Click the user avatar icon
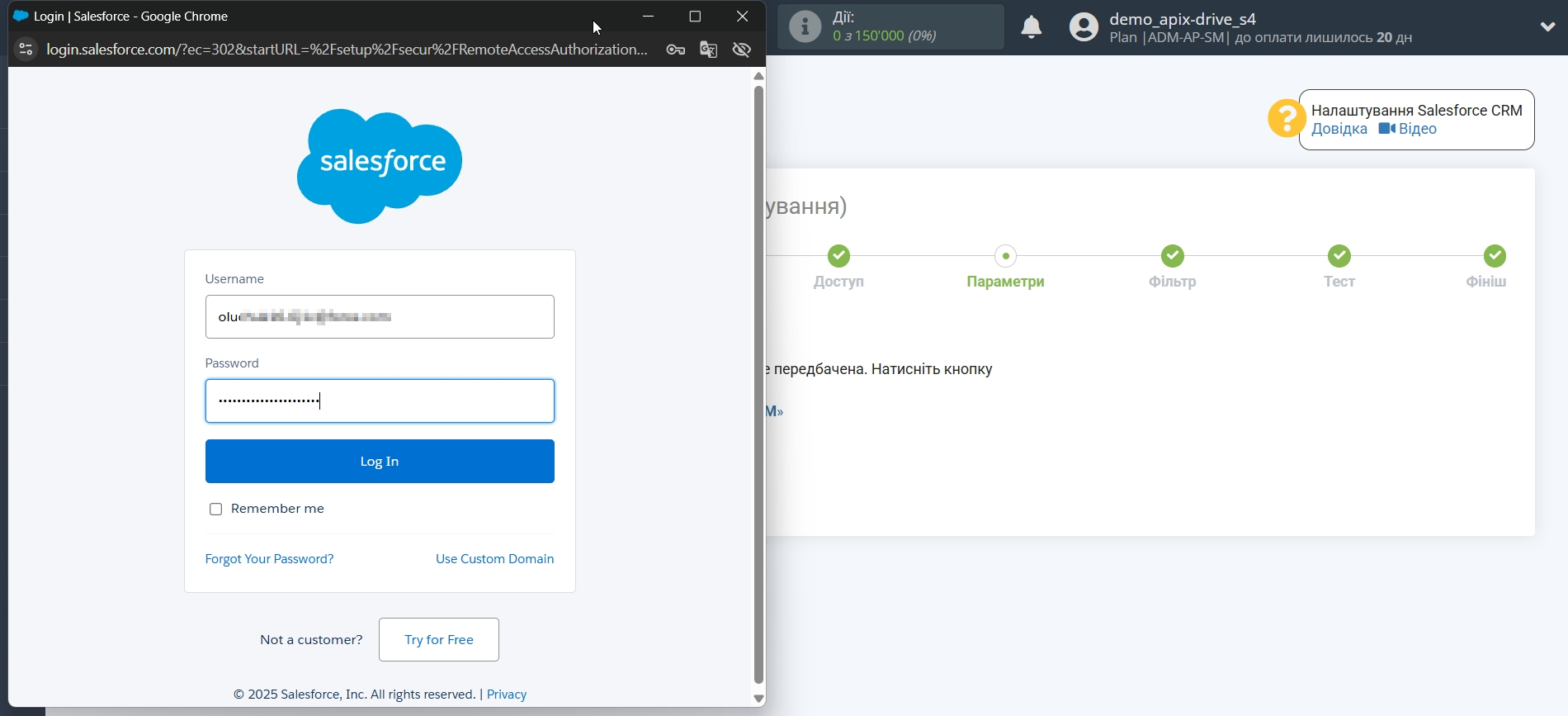 coord(1084,27)
